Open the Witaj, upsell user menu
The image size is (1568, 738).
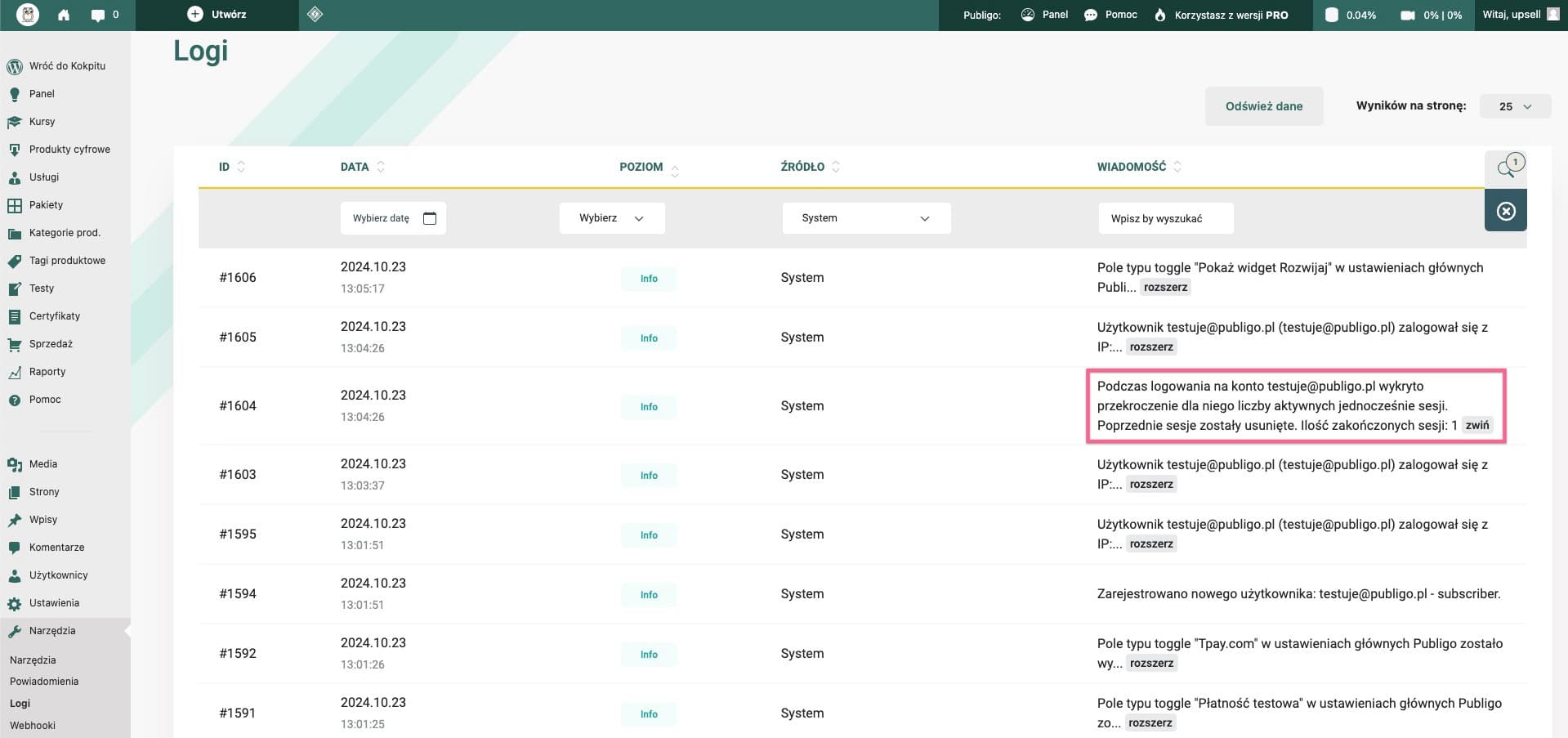(1521, 15)
